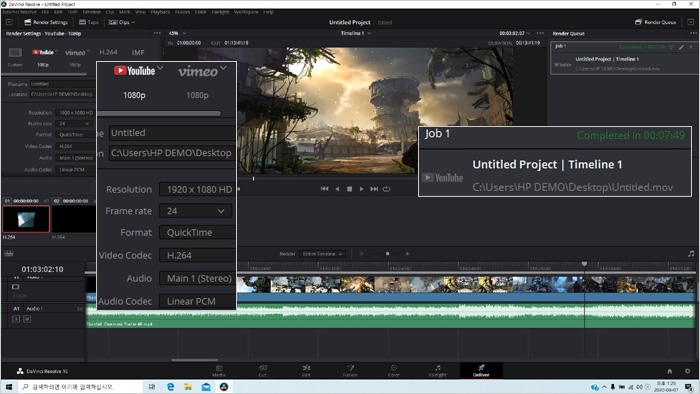Play in reverse in viewer
Viewport: 700px width, 394px height.
click(338, 189)
